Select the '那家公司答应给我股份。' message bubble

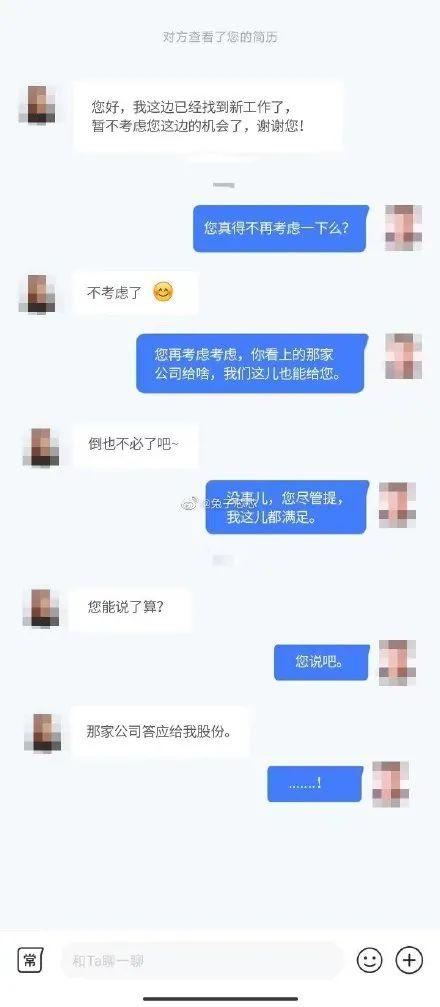coord(159,731)
